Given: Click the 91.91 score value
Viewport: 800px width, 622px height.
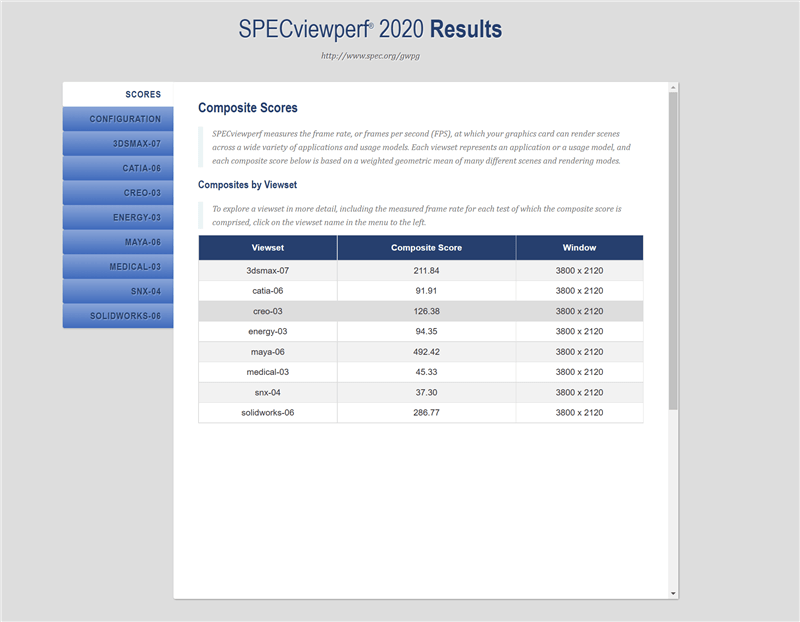Looking at the screenshot, I should tap(427, 291).
